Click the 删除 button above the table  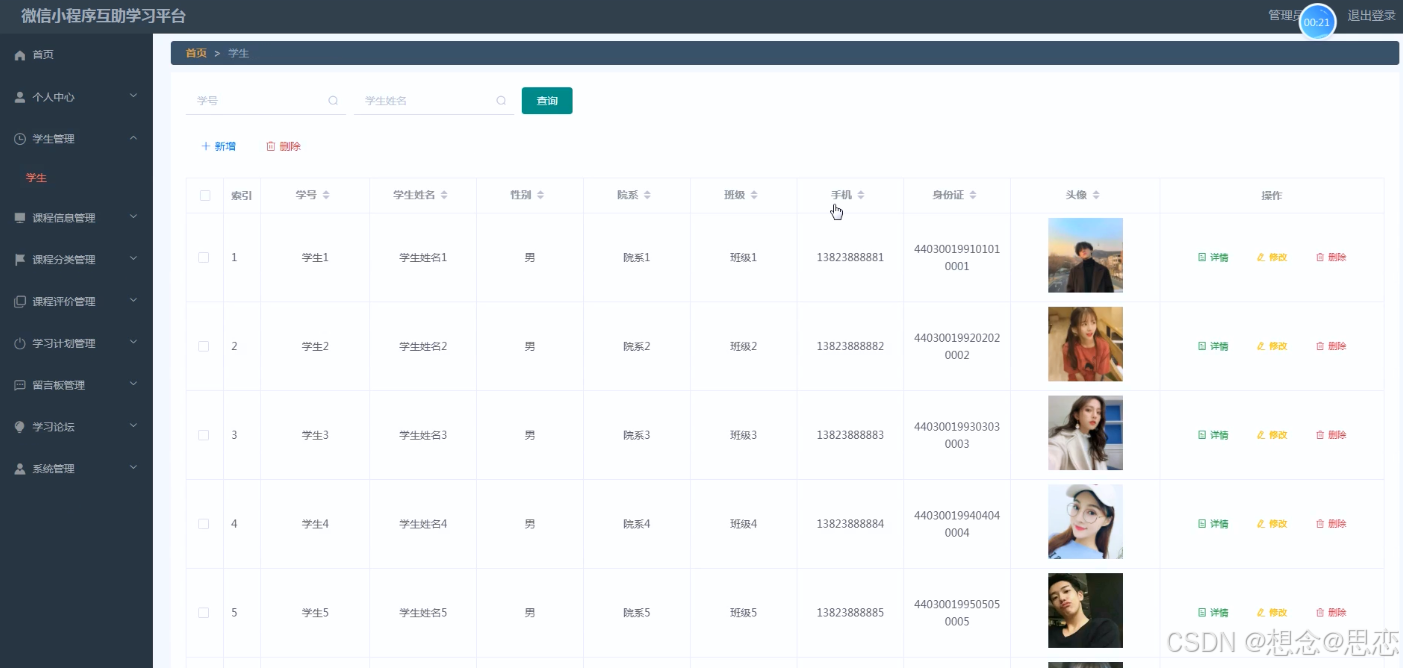[283, 147]
